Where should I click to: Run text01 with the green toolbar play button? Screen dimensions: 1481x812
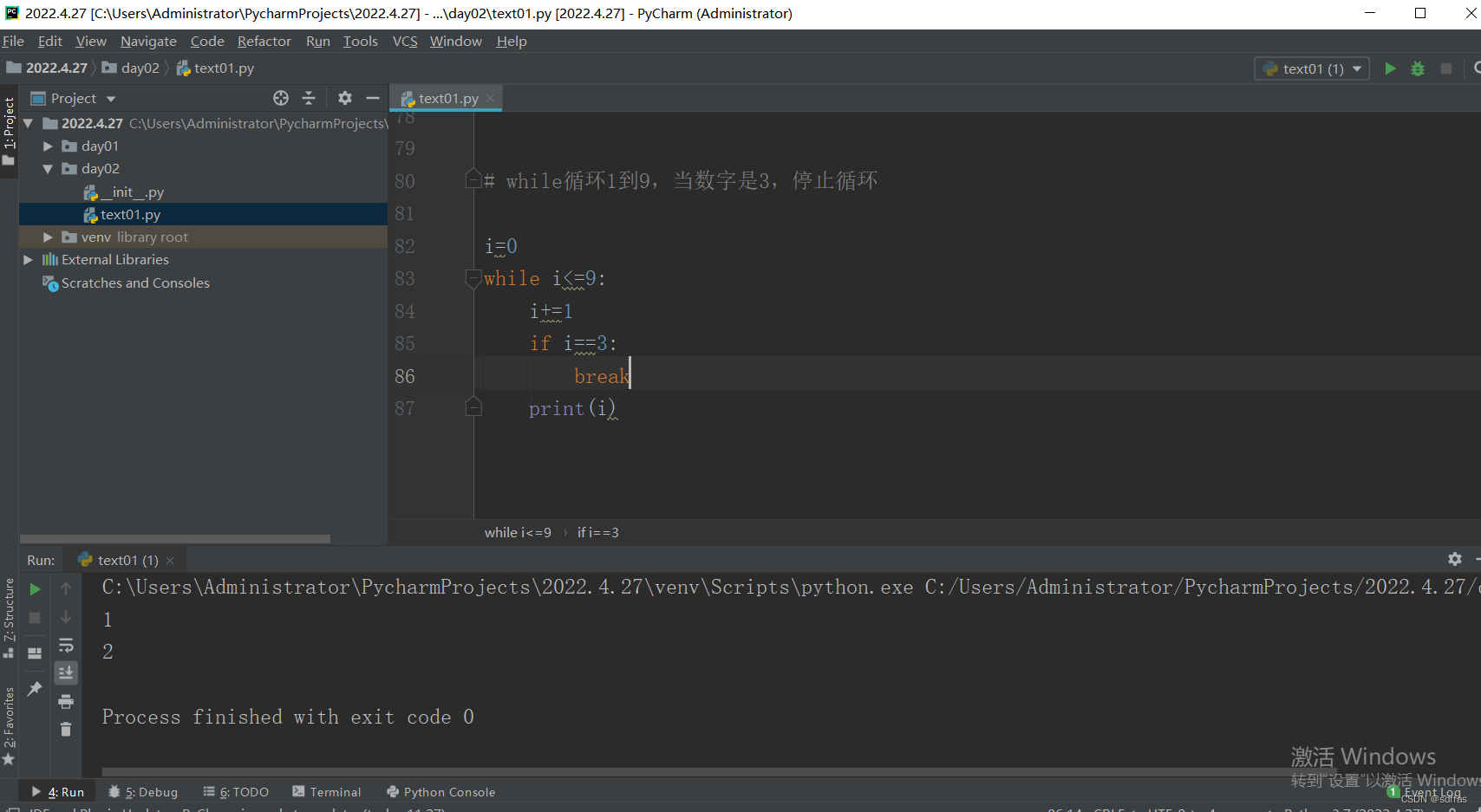click(1390, 68)
